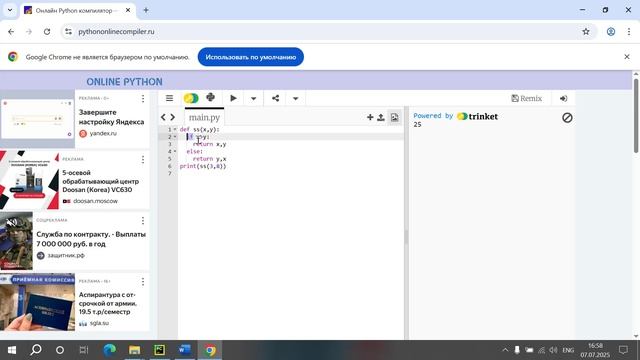
Task: Click the browser back arrow
Action: (x=11, y=31)
